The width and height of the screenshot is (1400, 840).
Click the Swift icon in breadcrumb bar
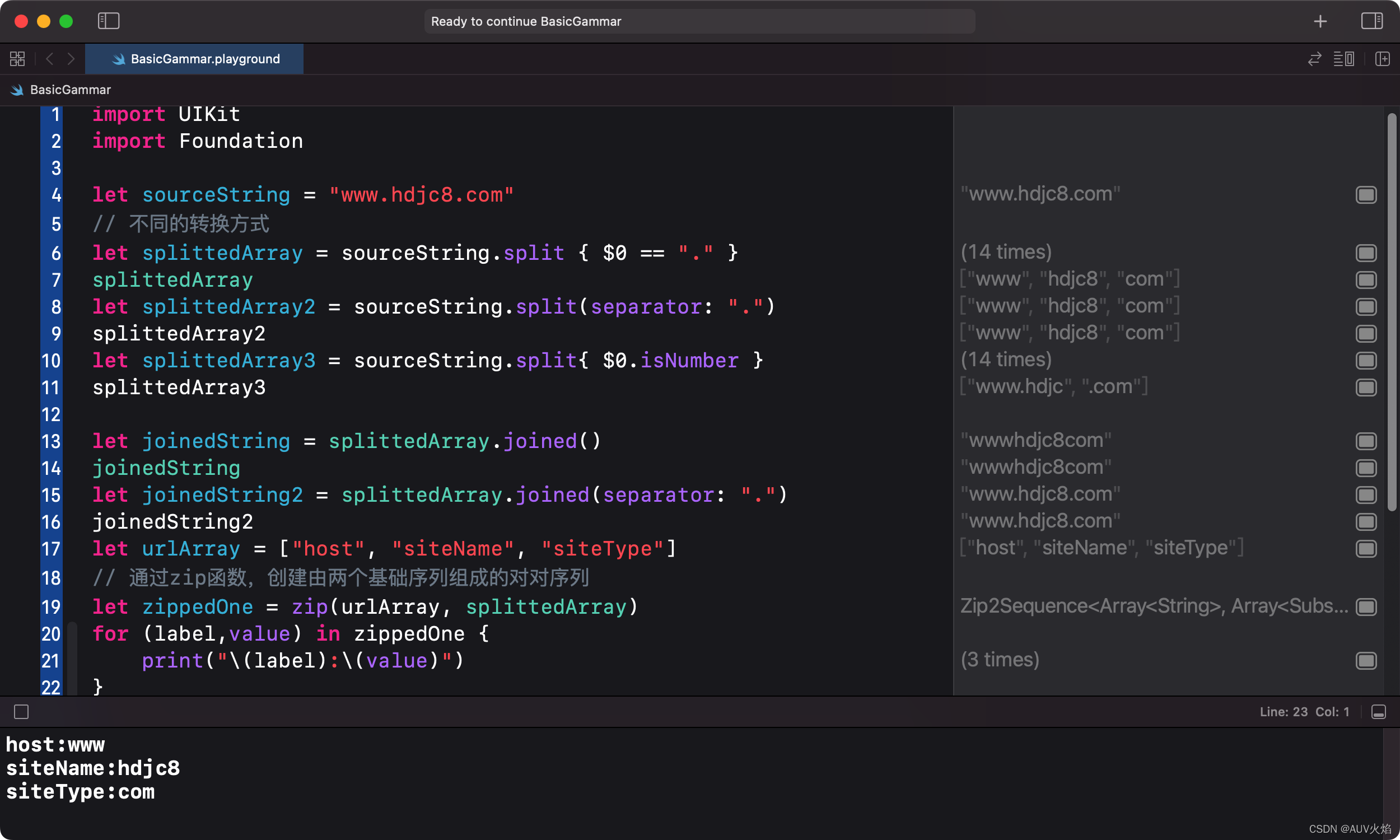(x=17, y=90)
